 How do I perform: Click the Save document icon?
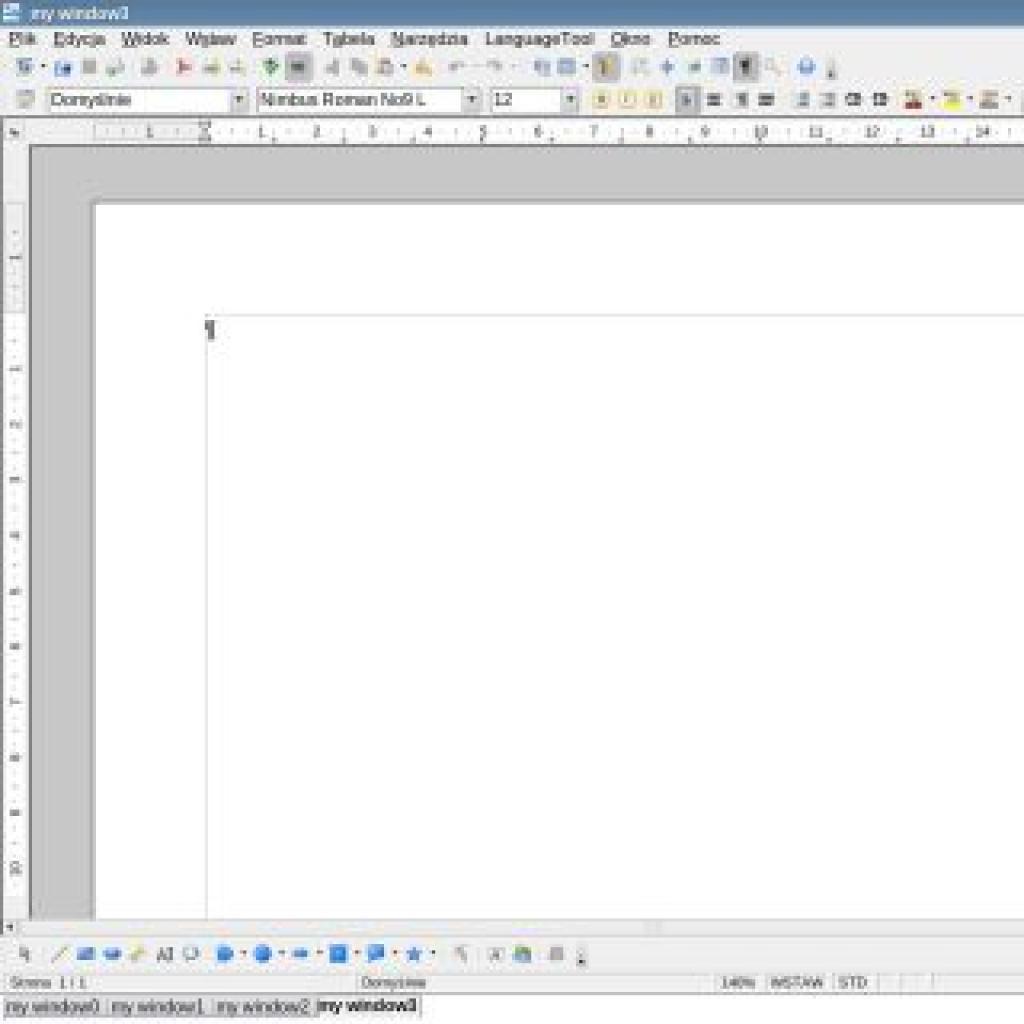click(89, 67)
